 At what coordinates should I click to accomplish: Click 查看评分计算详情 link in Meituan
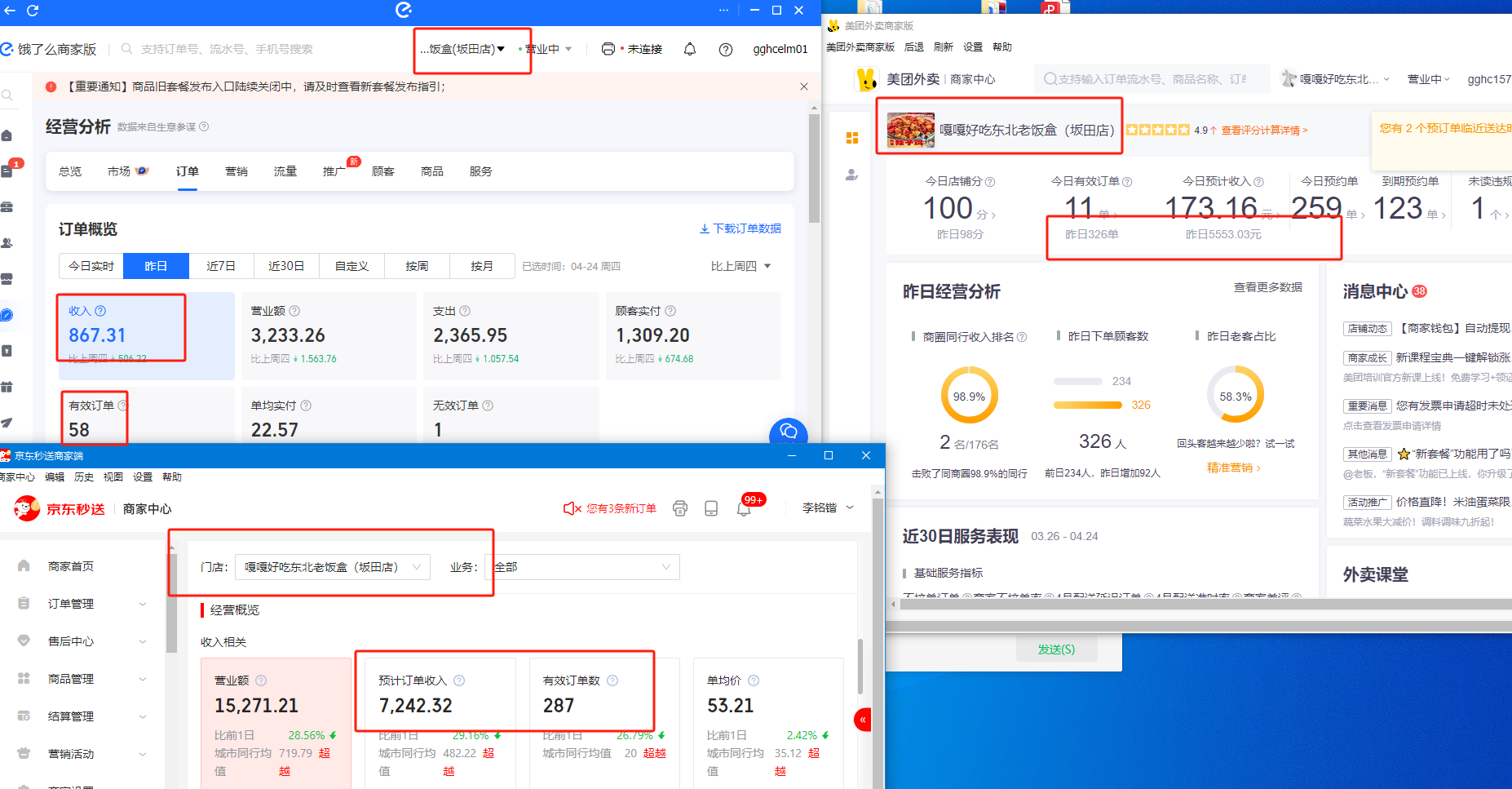1264,131
